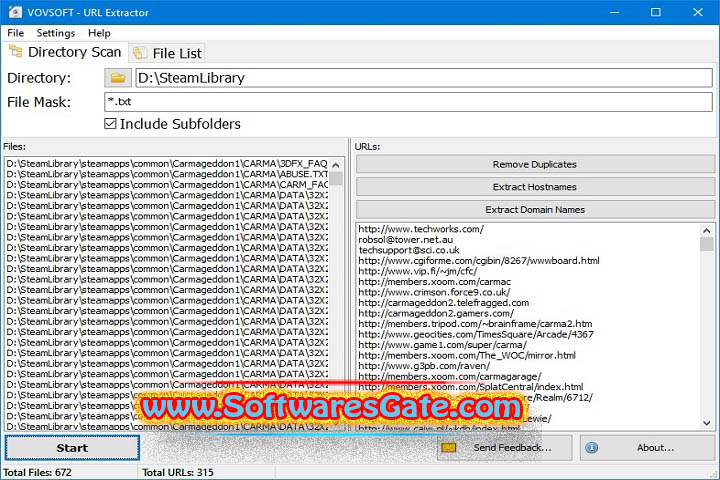This screenshot has width=720, height=480.
Task: Select entry robsol@tower.net.au
Action: tap(405, 239)
